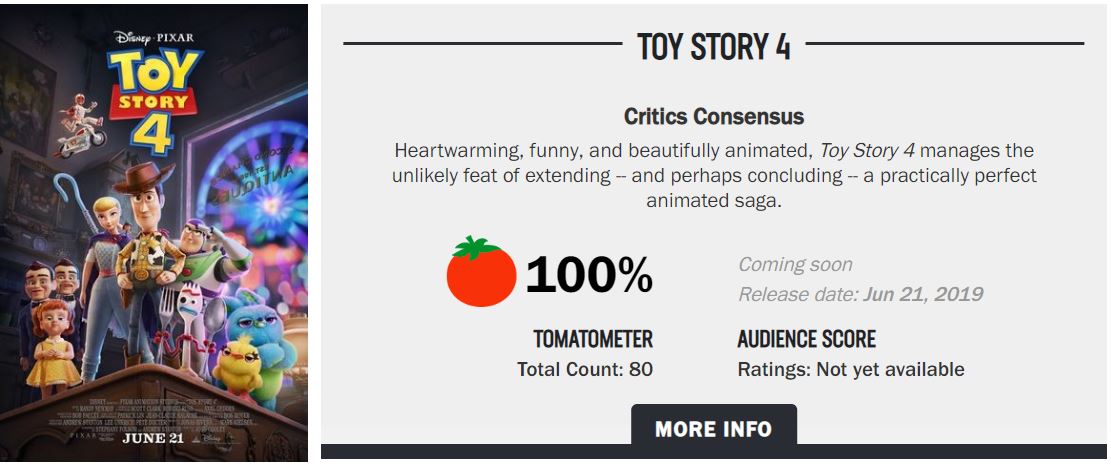Click the italic Toy Story 4 in consensus
1111x466 pixels.
(875, 151)
